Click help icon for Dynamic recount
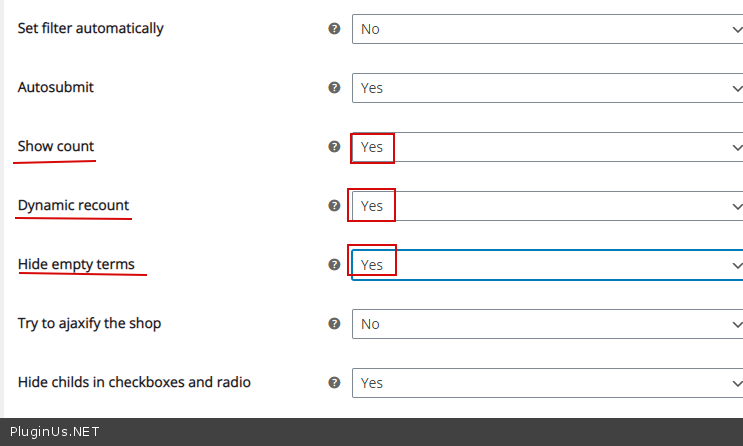This screenshot has height=446, width=743. [335, 206]
